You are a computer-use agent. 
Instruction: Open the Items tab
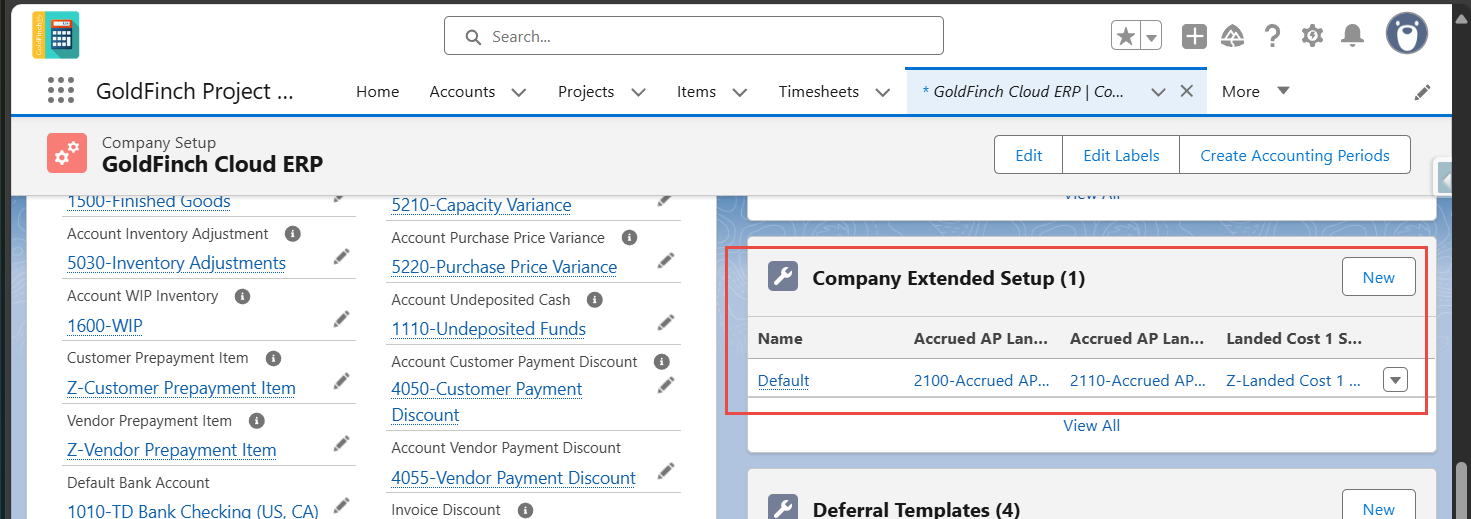[696, 91]
